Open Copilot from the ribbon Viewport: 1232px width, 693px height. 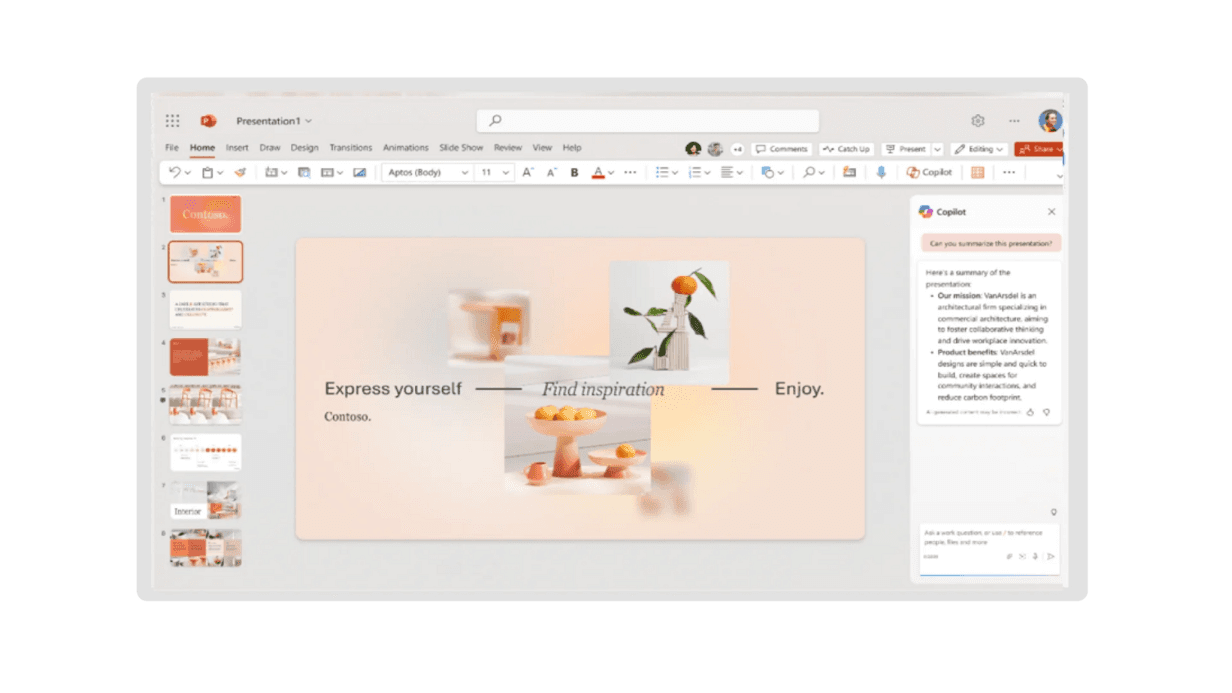pos(929,173)
